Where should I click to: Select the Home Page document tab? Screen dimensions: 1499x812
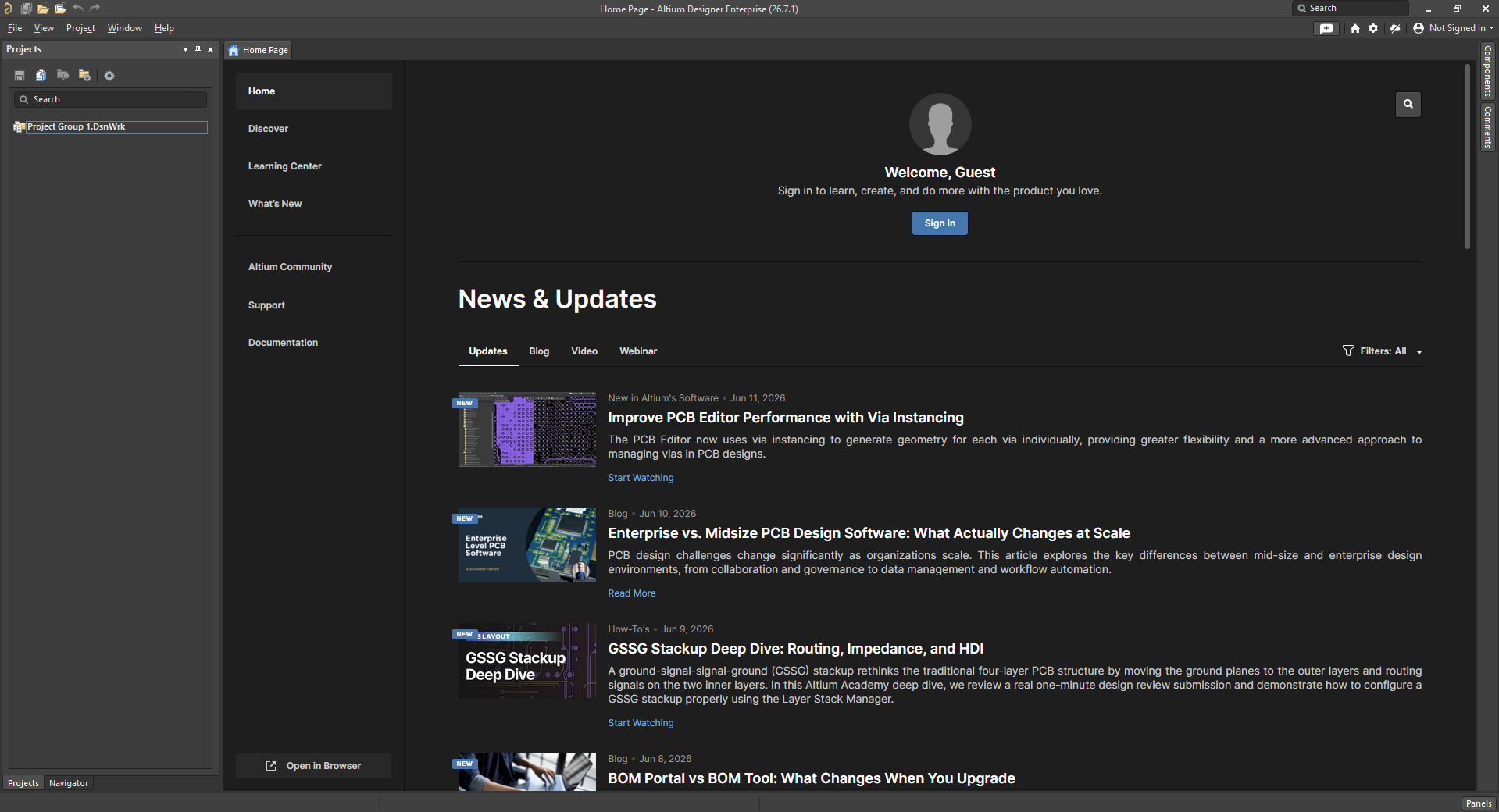tap(259, 50)
